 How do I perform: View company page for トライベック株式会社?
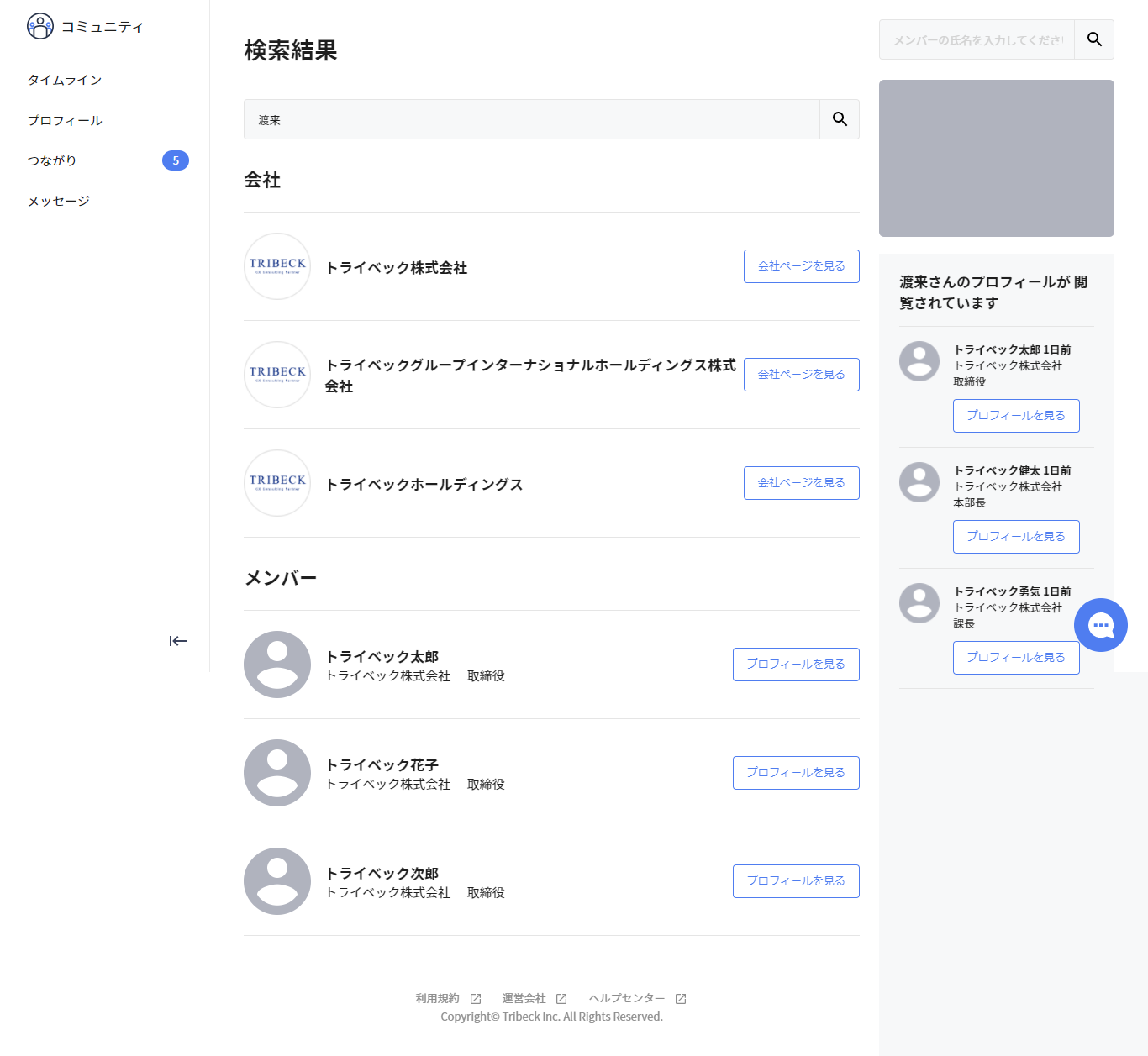click(x=801, y=266)
